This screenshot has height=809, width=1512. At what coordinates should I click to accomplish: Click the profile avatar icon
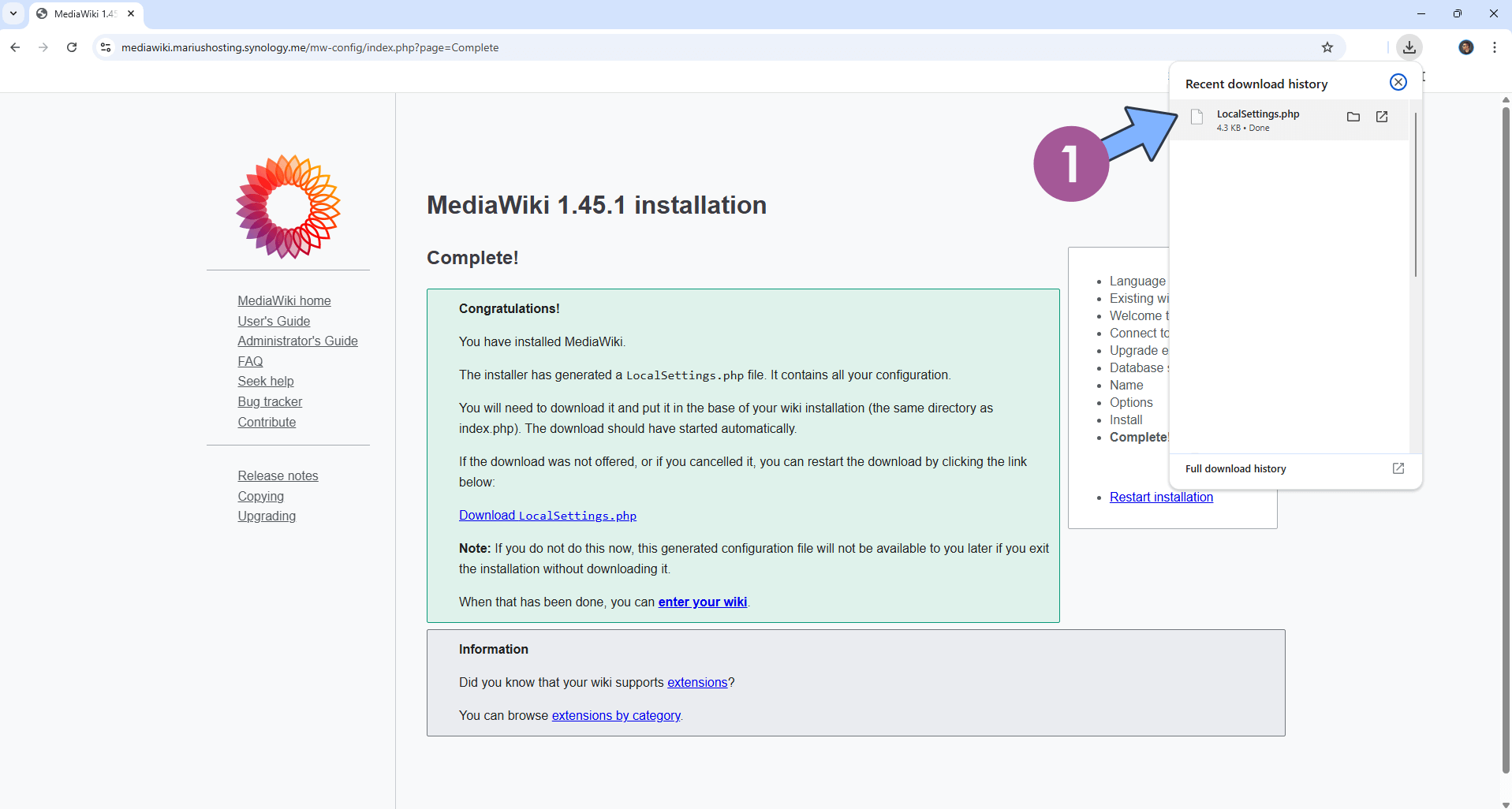[1466, 47]
